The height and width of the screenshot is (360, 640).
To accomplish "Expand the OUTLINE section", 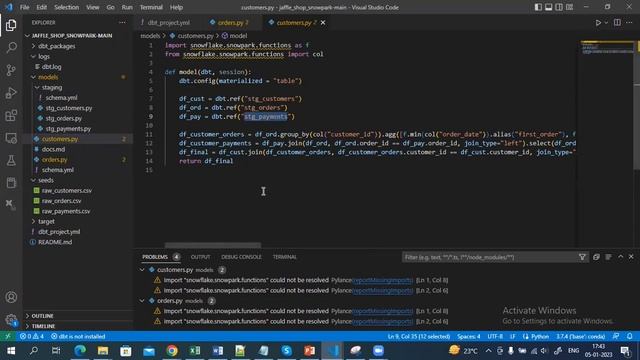I will click(42, 316).
